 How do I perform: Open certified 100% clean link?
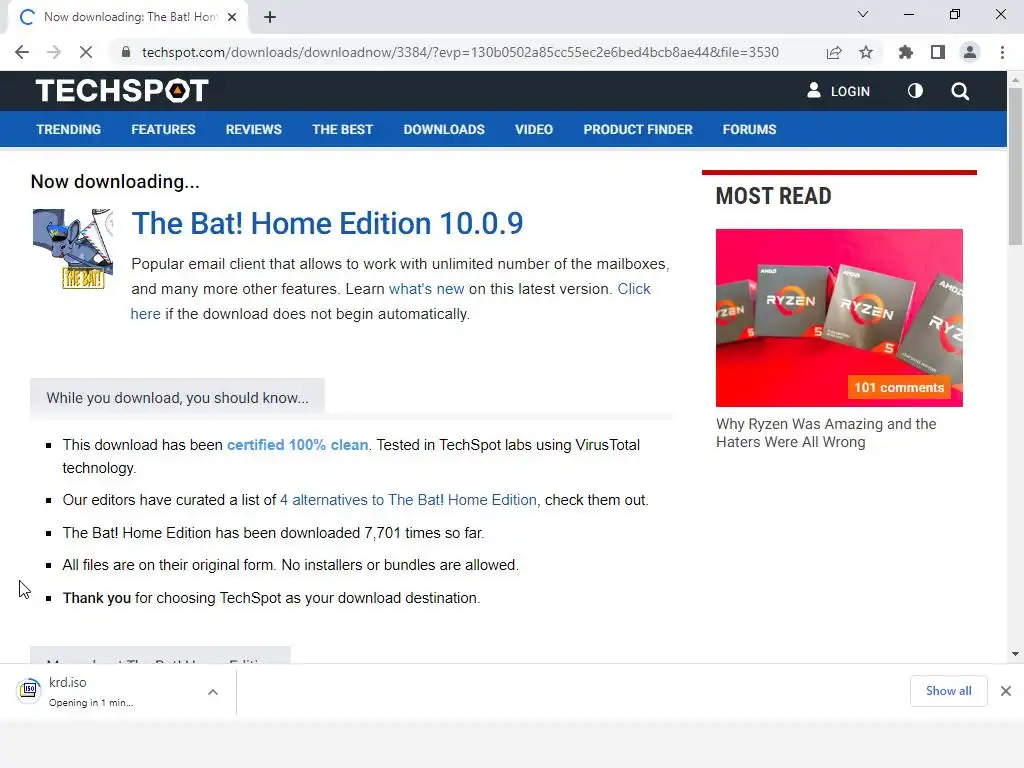click(x=297, y=445)
